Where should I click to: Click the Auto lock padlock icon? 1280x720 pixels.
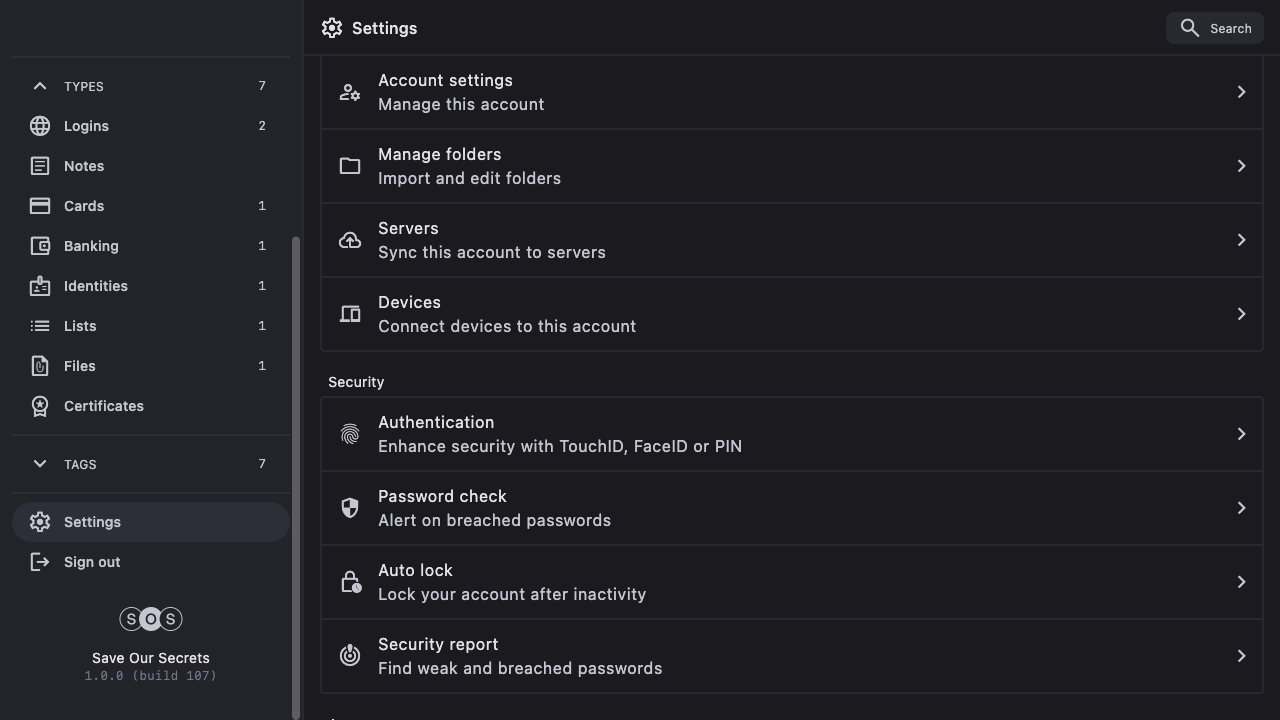tap(350, 582)
